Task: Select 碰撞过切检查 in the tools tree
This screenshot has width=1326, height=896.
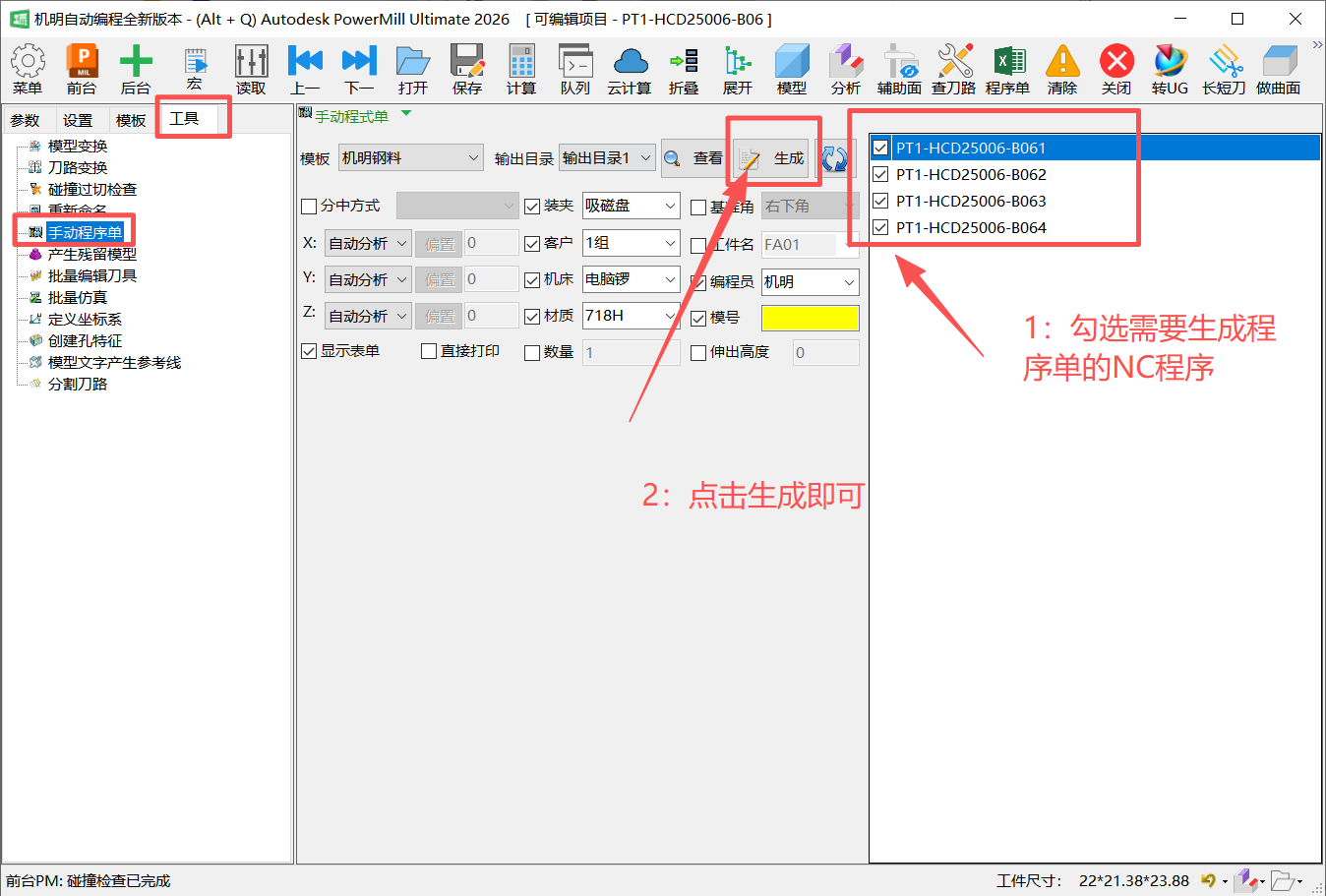Action: point(92,189)
